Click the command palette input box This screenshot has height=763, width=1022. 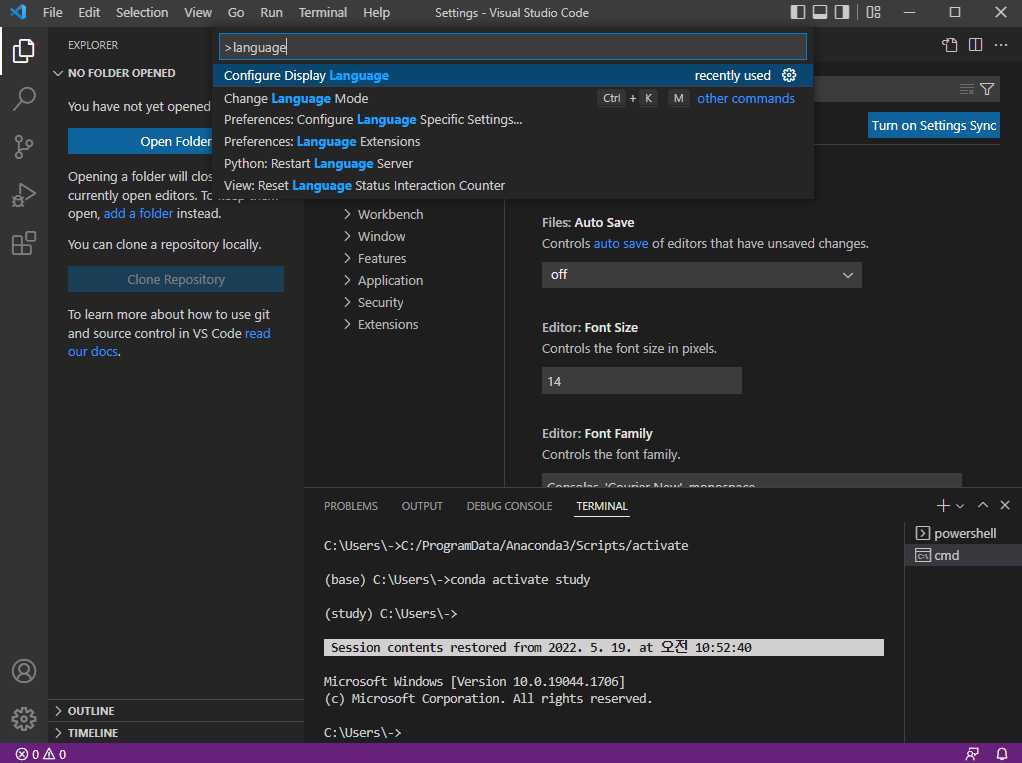513,47
